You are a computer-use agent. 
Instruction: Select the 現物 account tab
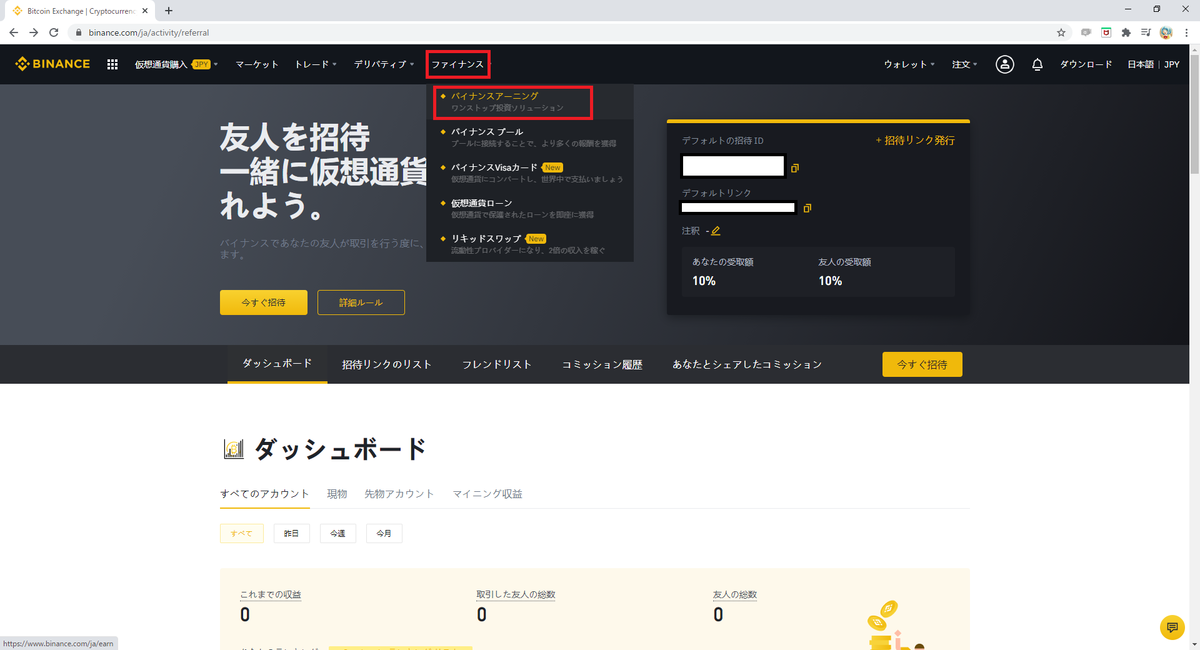(x=337, y=494)
